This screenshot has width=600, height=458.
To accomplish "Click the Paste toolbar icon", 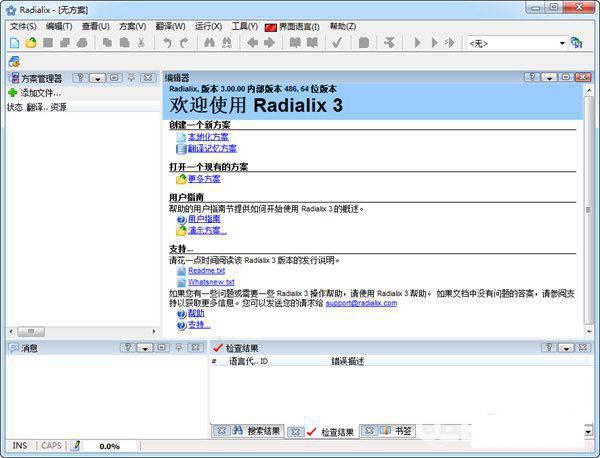I will (124, 43).
